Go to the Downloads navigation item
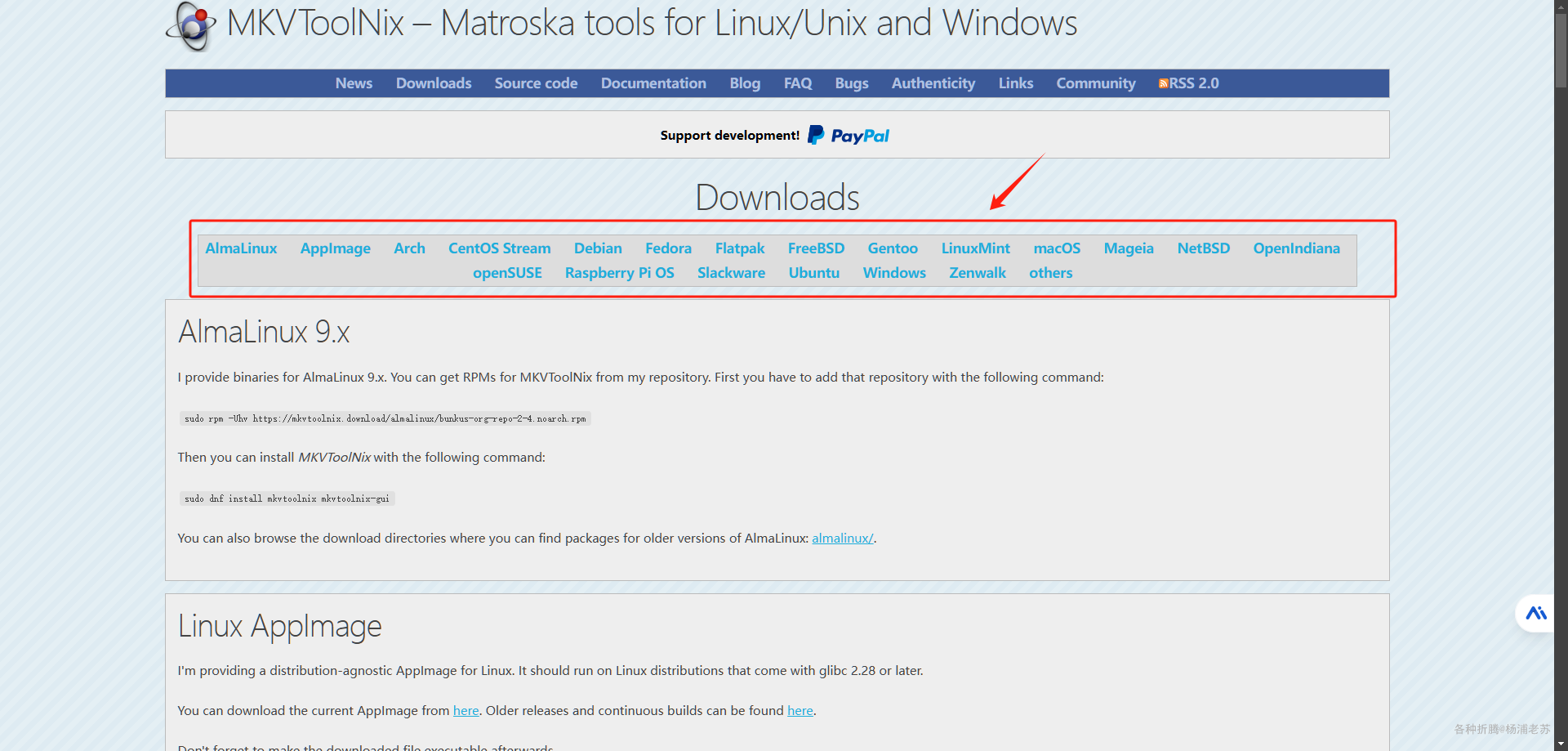This screenshot has height=751, width=1568. coord(434,83)
